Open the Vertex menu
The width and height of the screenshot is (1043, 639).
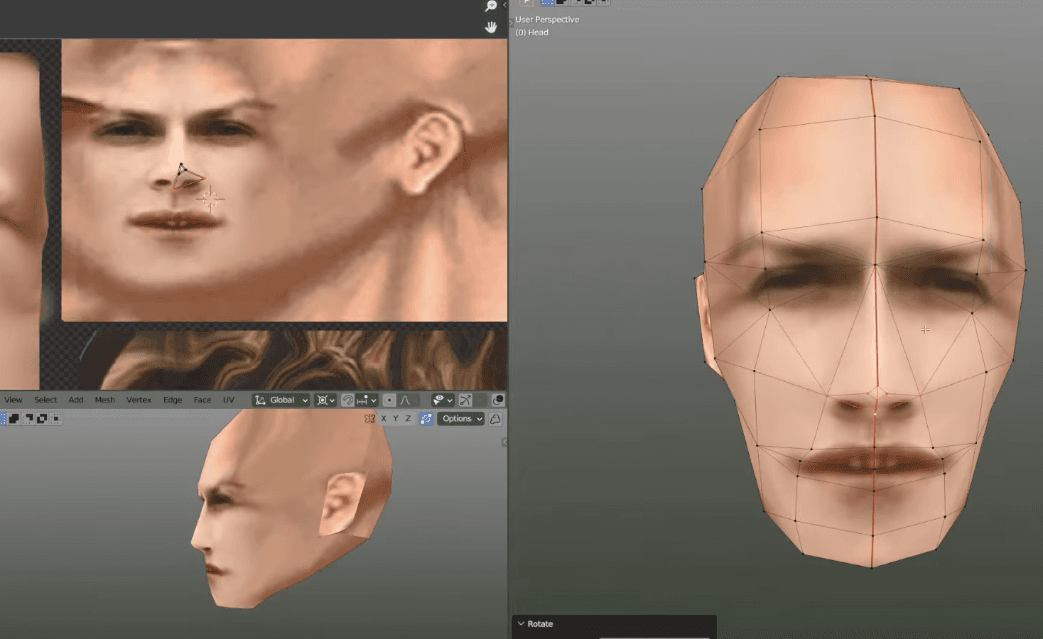click(x=138, y=400)
